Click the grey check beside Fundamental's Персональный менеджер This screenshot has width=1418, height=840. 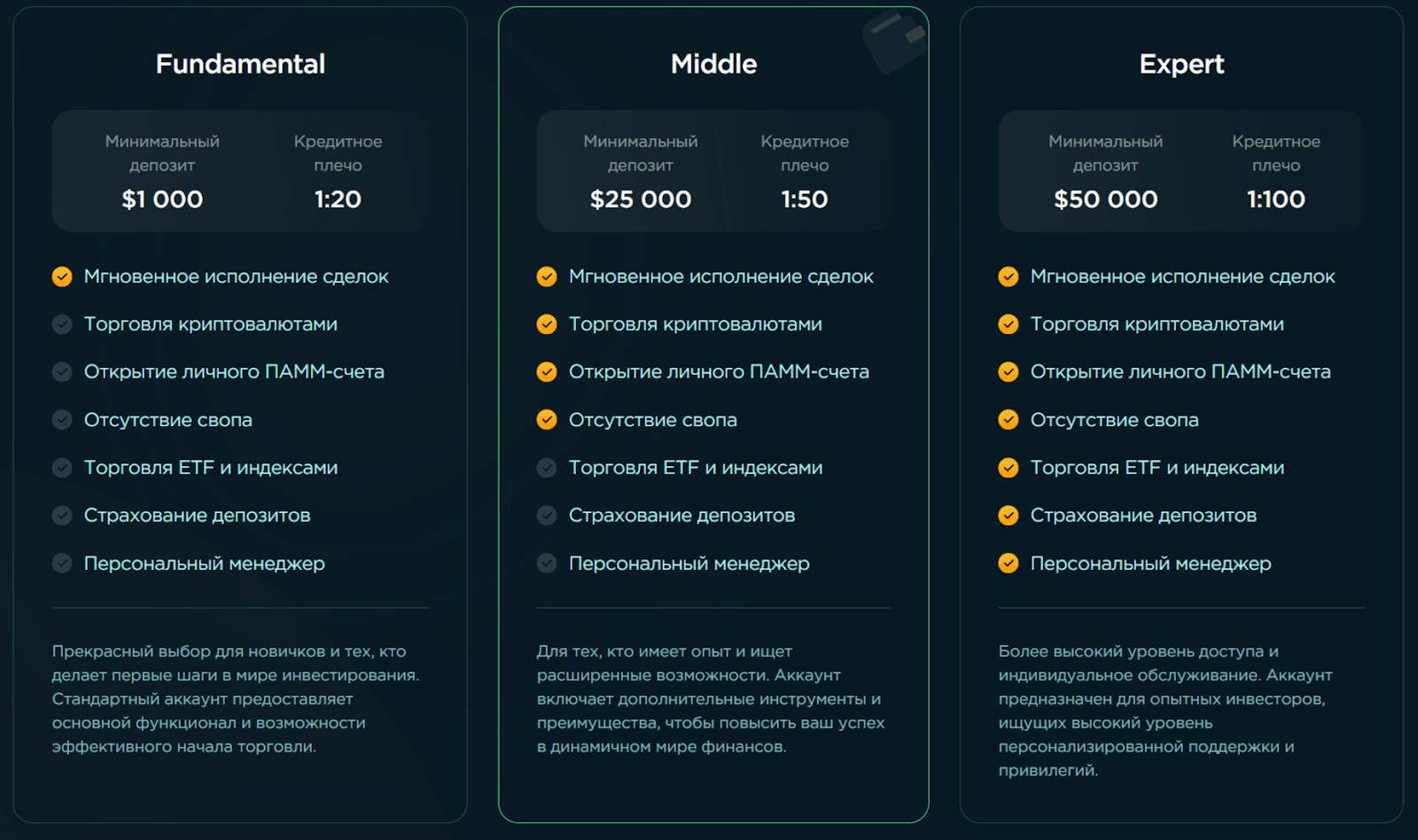[62, 563]
